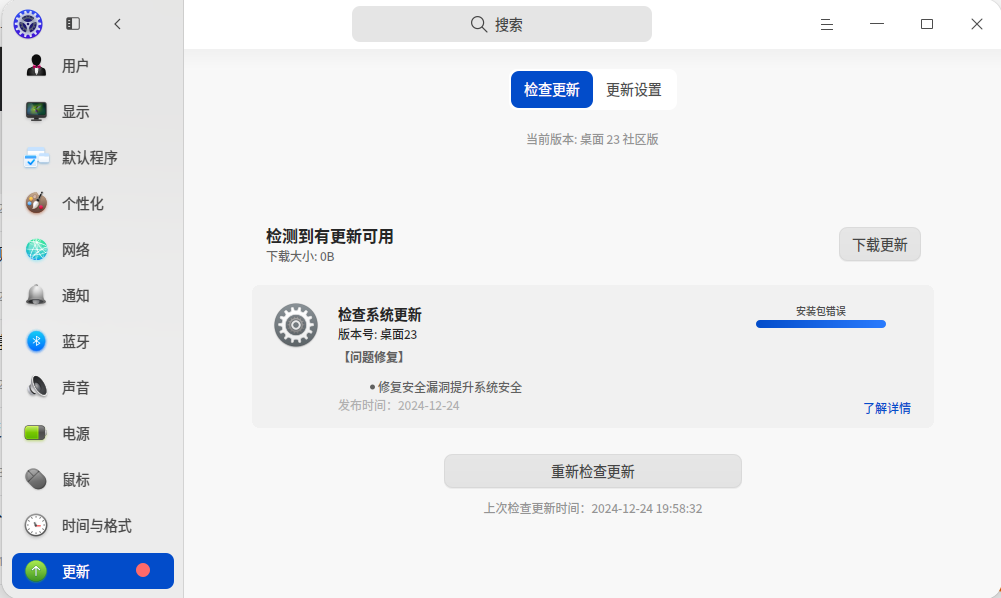Image resolution: width=1001 pixels, height=598 pixels.
Task: Click the green 更新 arrow icon
Action: 36,571
